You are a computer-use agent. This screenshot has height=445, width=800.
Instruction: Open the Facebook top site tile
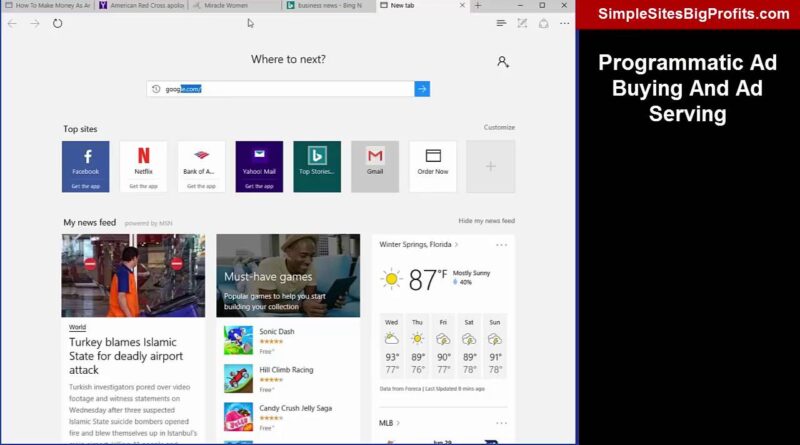tap(85, 166)
